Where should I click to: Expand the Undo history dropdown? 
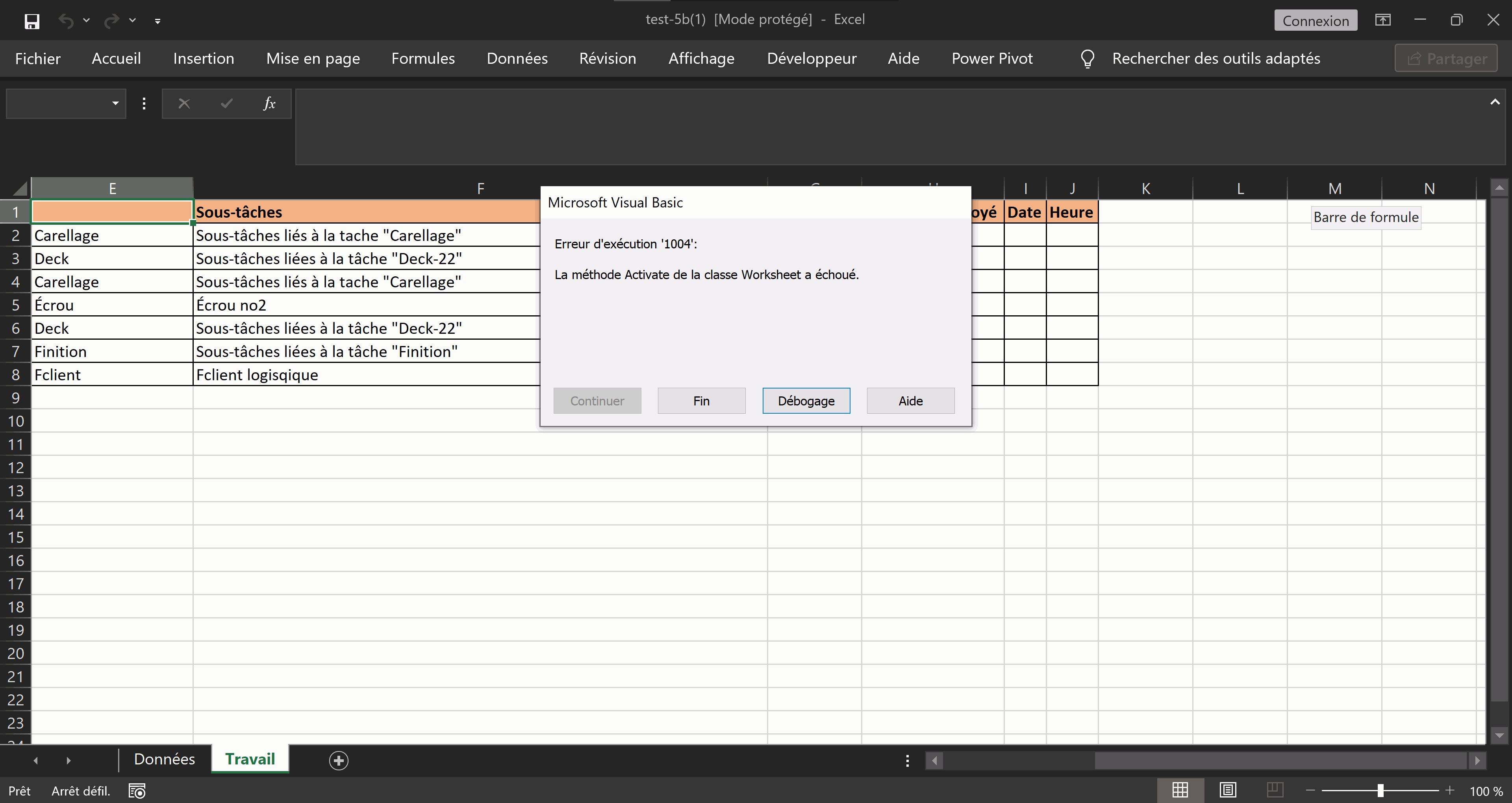click(86, 20)
